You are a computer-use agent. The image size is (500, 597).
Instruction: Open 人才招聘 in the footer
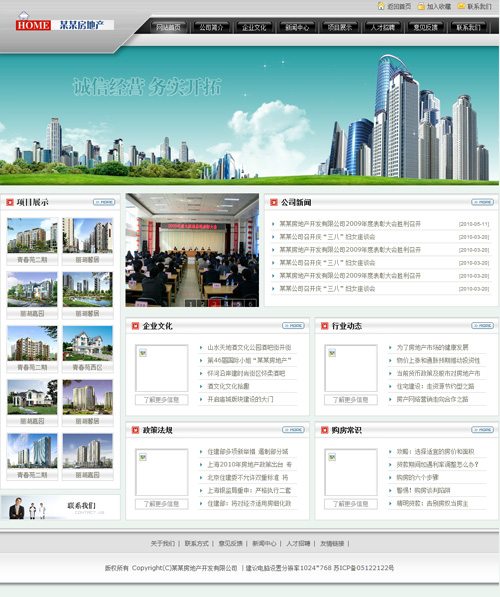click(x=298, y=543)
